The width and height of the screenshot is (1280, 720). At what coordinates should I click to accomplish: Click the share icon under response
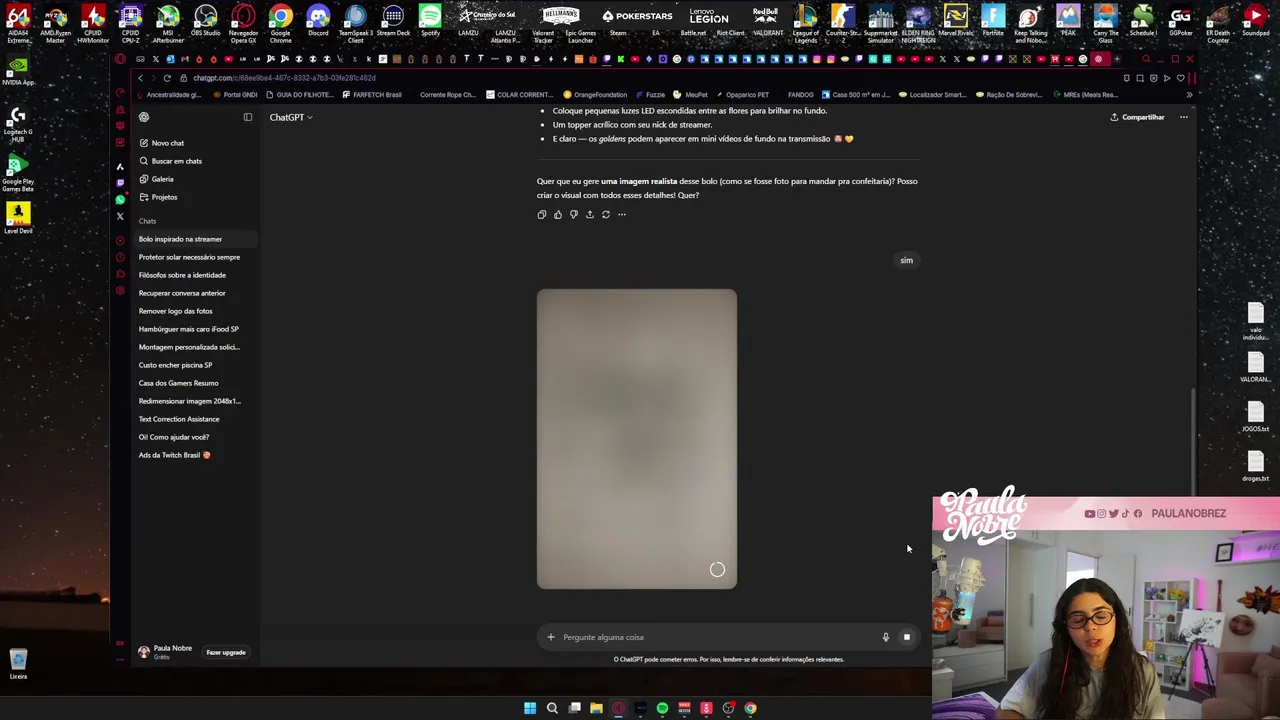click(x=590, y=214)
